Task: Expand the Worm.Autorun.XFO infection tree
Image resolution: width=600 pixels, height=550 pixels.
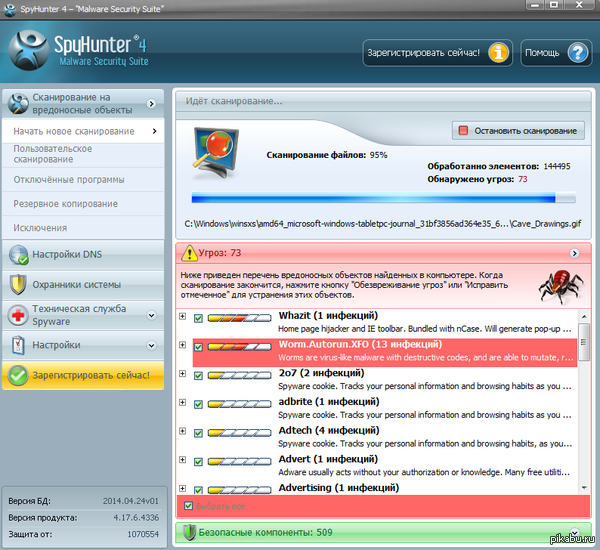Action: click(183, 345)
